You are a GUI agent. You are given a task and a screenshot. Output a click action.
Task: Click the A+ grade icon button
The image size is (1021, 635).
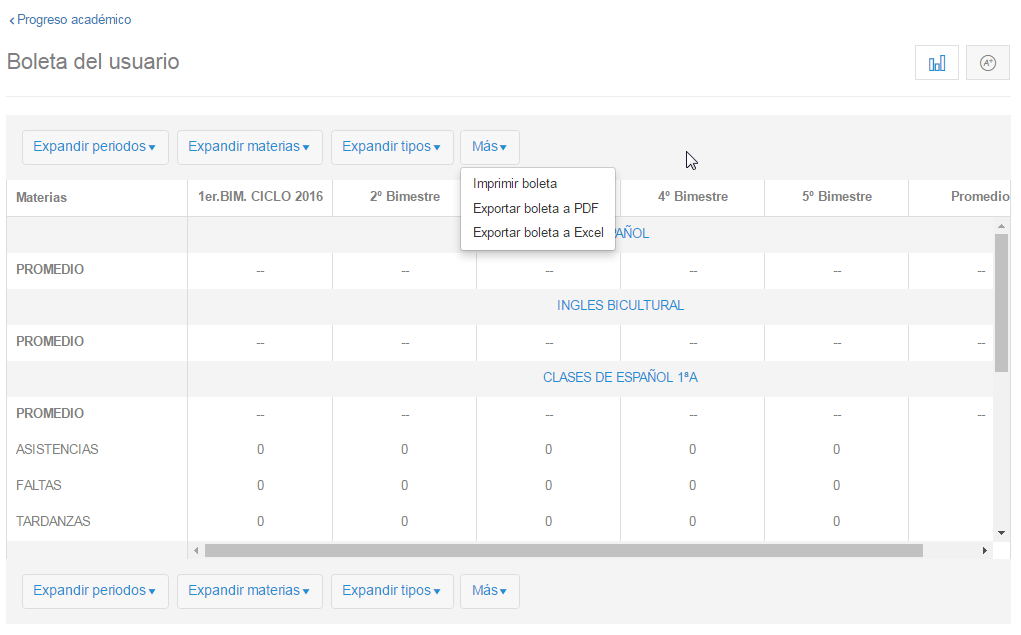pos(987,63)
